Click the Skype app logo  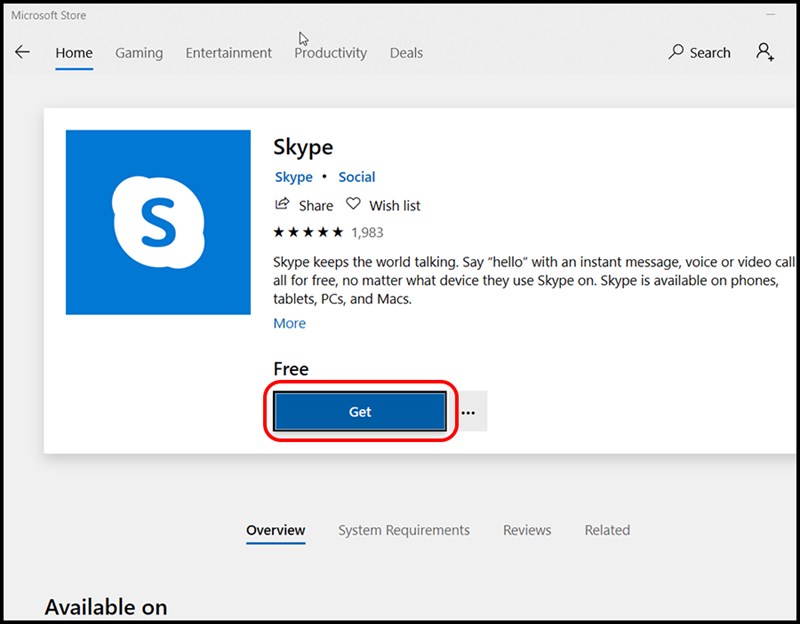pos(158,222)
